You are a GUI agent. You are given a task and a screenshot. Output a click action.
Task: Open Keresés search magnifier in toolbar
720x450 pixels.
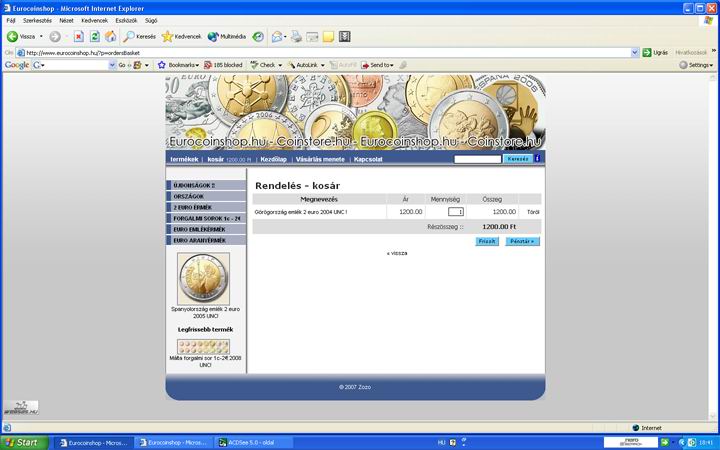pos(140,36)
